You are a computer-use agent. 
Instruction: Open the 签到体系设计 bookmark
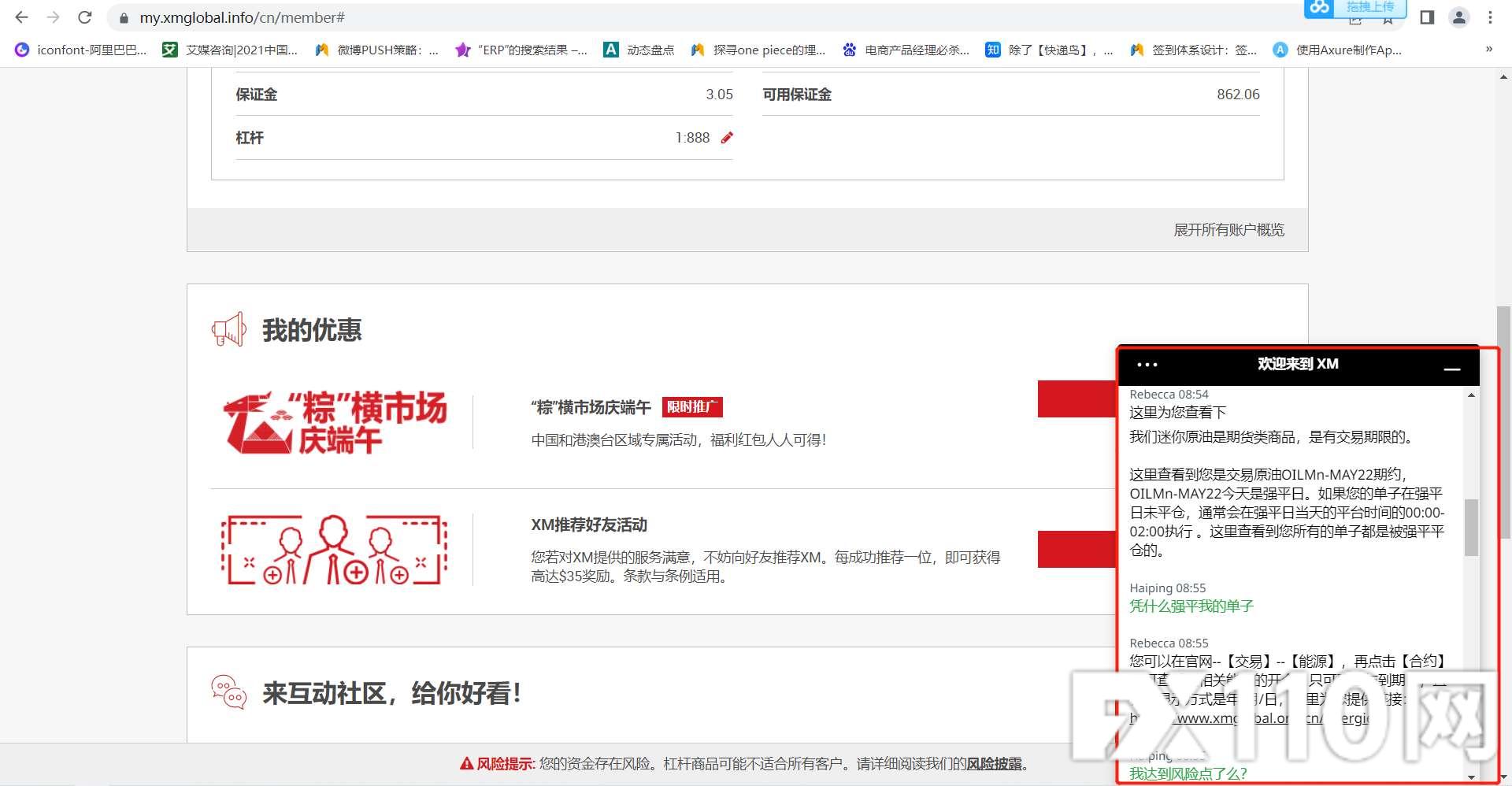tap(1193, 50)
